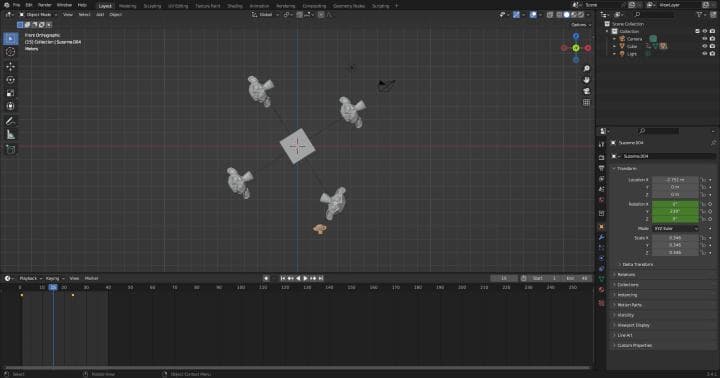The width and height of the screenshot is (720, 378).
Task: Open the timeline Playback menu
Action: [30, 278]
